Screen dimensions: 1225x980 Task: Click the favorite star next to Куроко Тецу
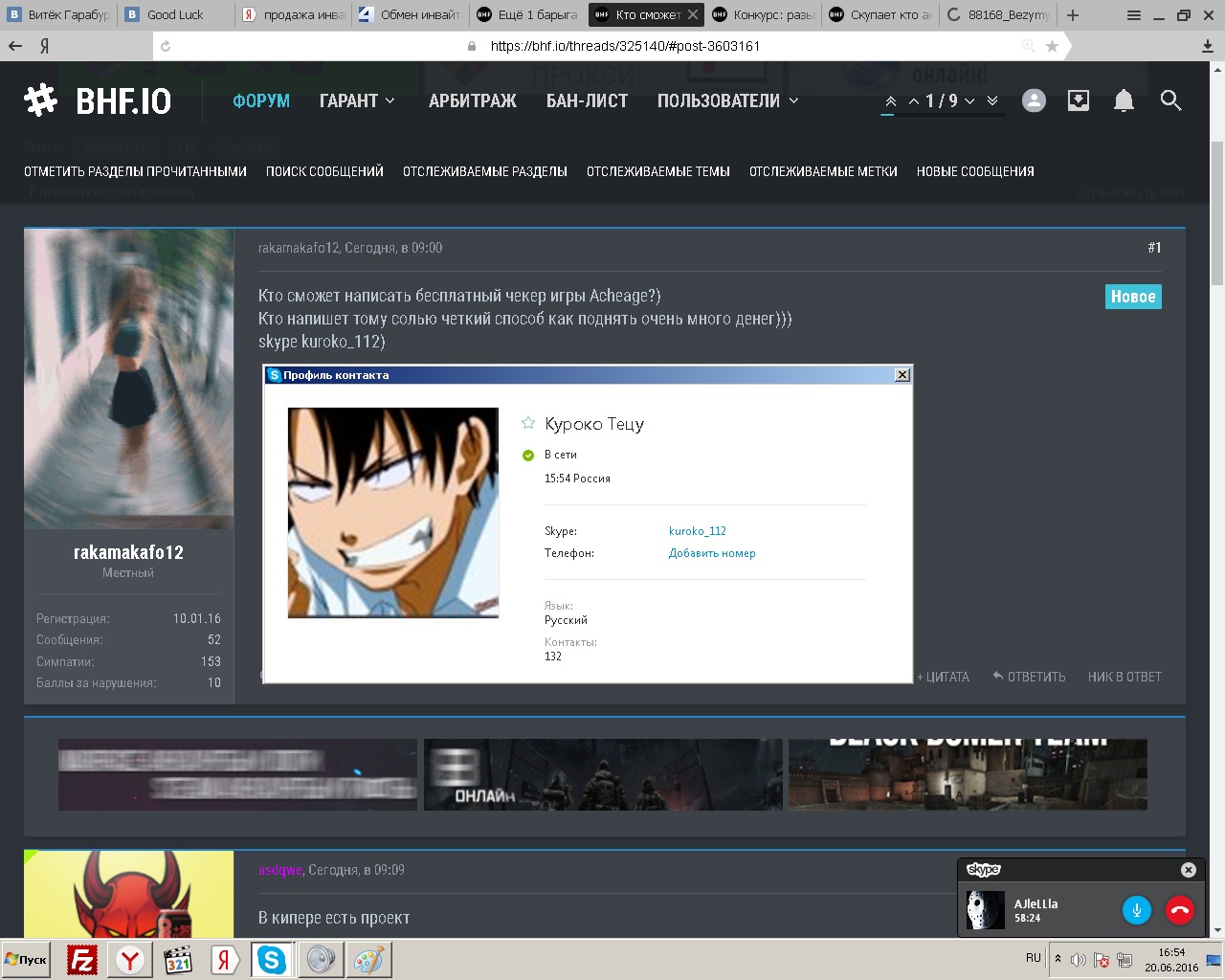coord(528,423)
